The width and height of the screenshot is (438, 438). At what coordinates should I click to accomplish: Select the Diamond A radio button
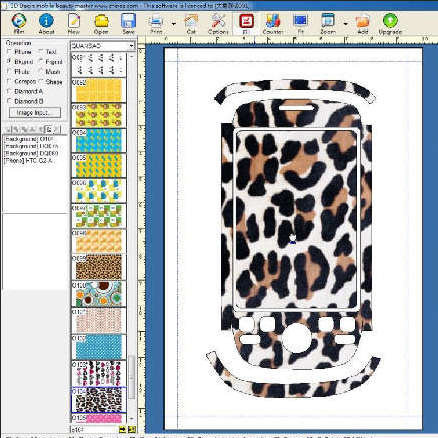click(x=9, y=91)
